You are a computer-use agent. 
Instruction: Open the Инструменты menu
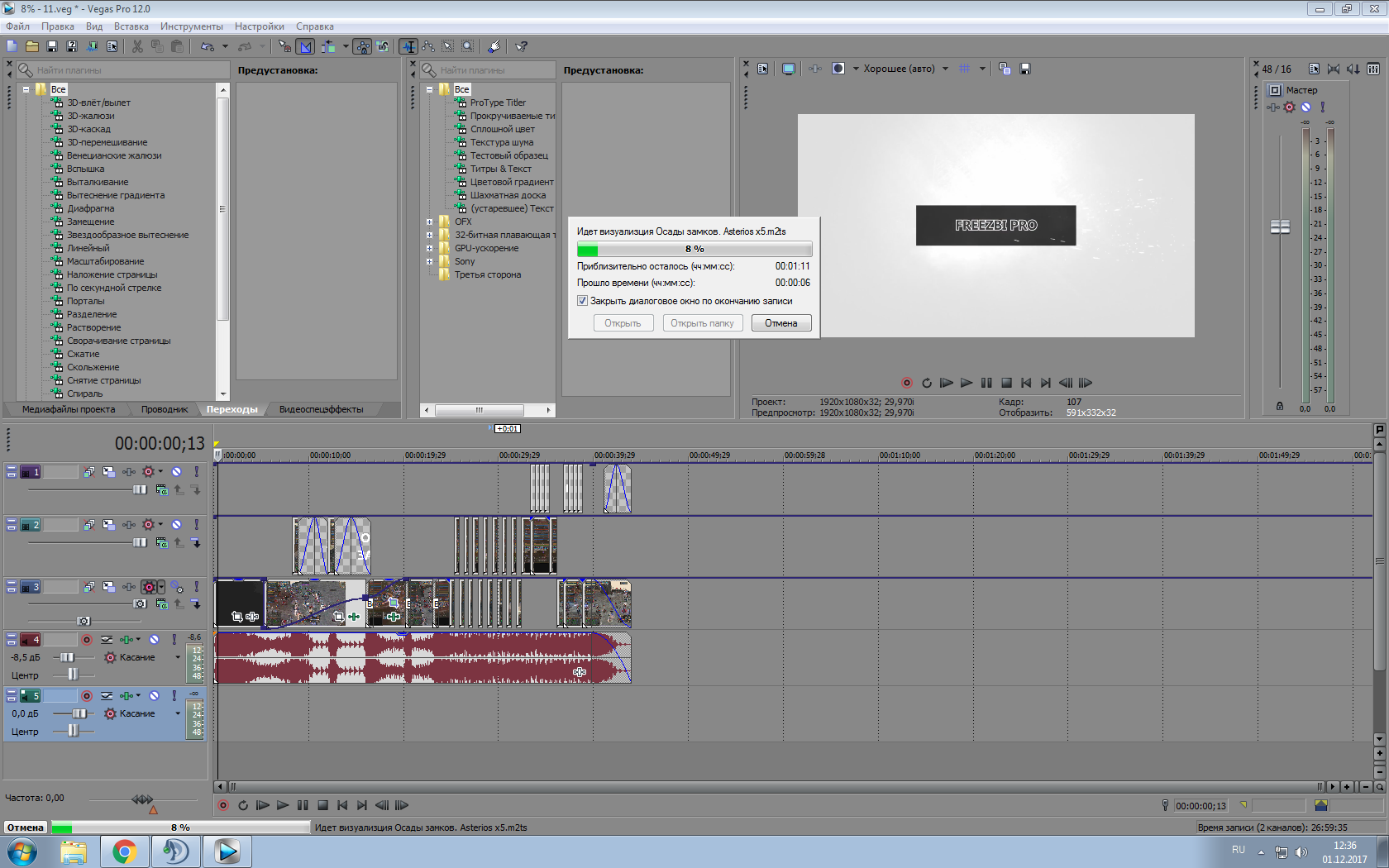tap(192, 26)
